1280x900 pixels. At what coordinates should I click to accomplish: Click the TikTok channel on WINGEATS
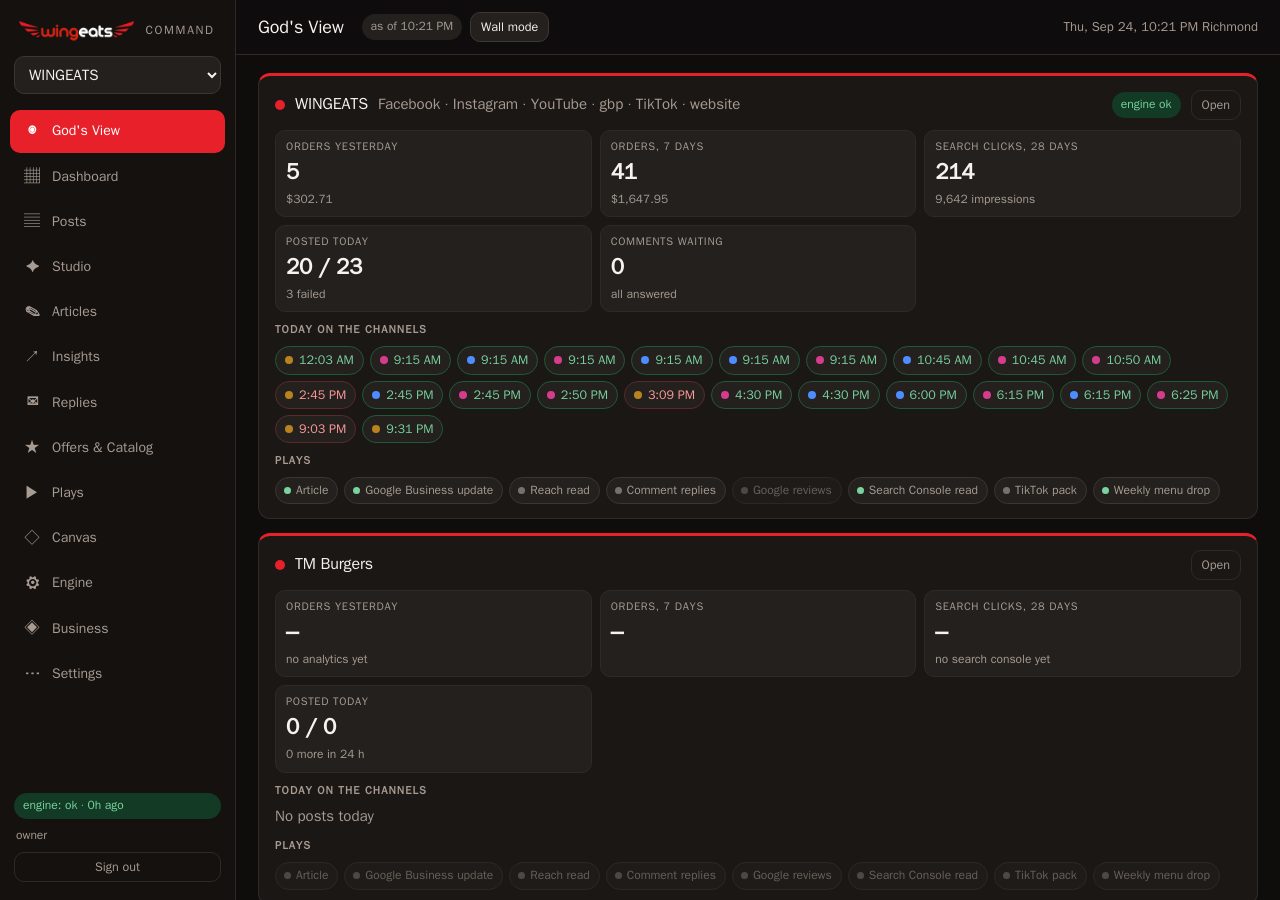656,104
